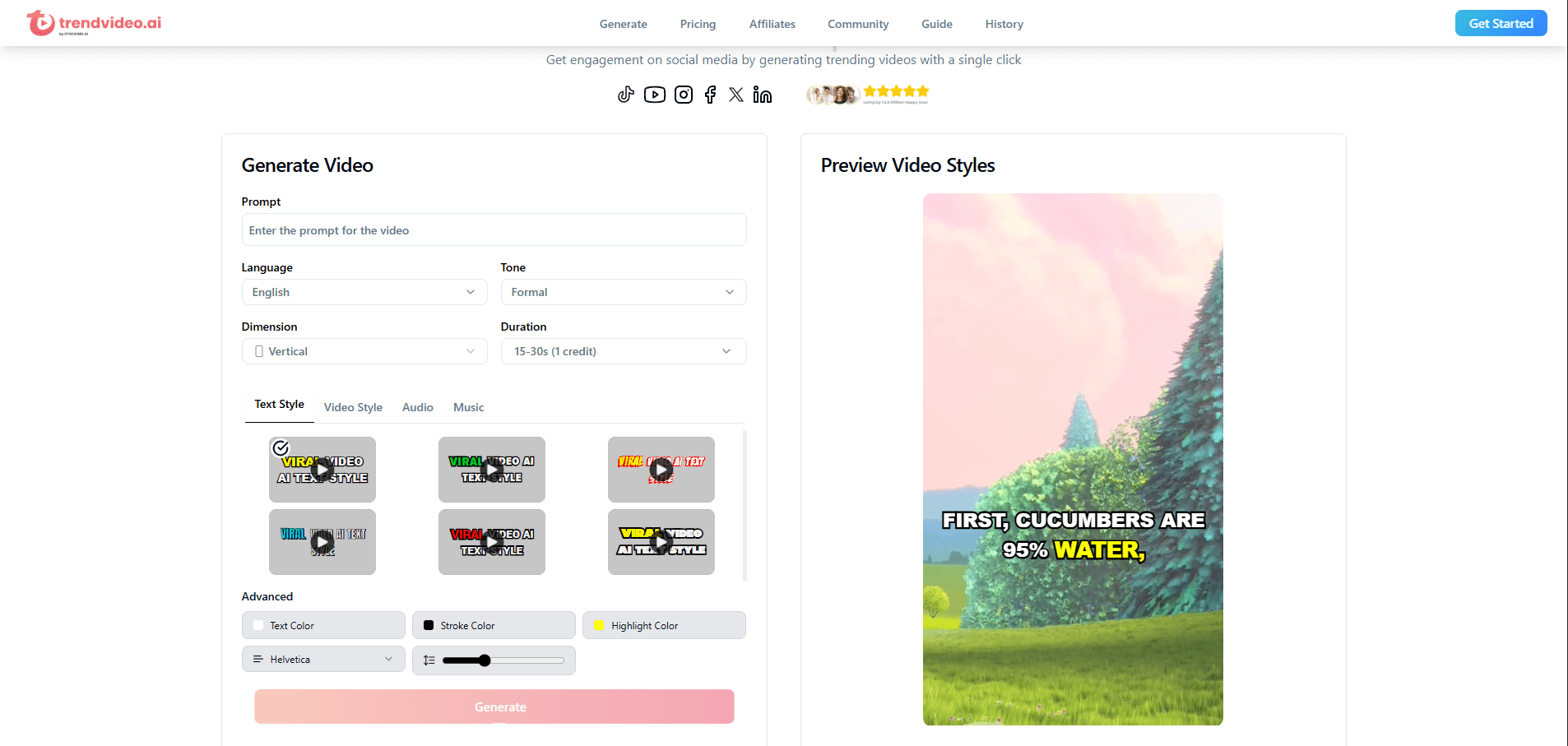The width and height of the screenshot is (1568, 746).
Task: Play the green and yellow text style preview
Action: click(x=492, y=470)
